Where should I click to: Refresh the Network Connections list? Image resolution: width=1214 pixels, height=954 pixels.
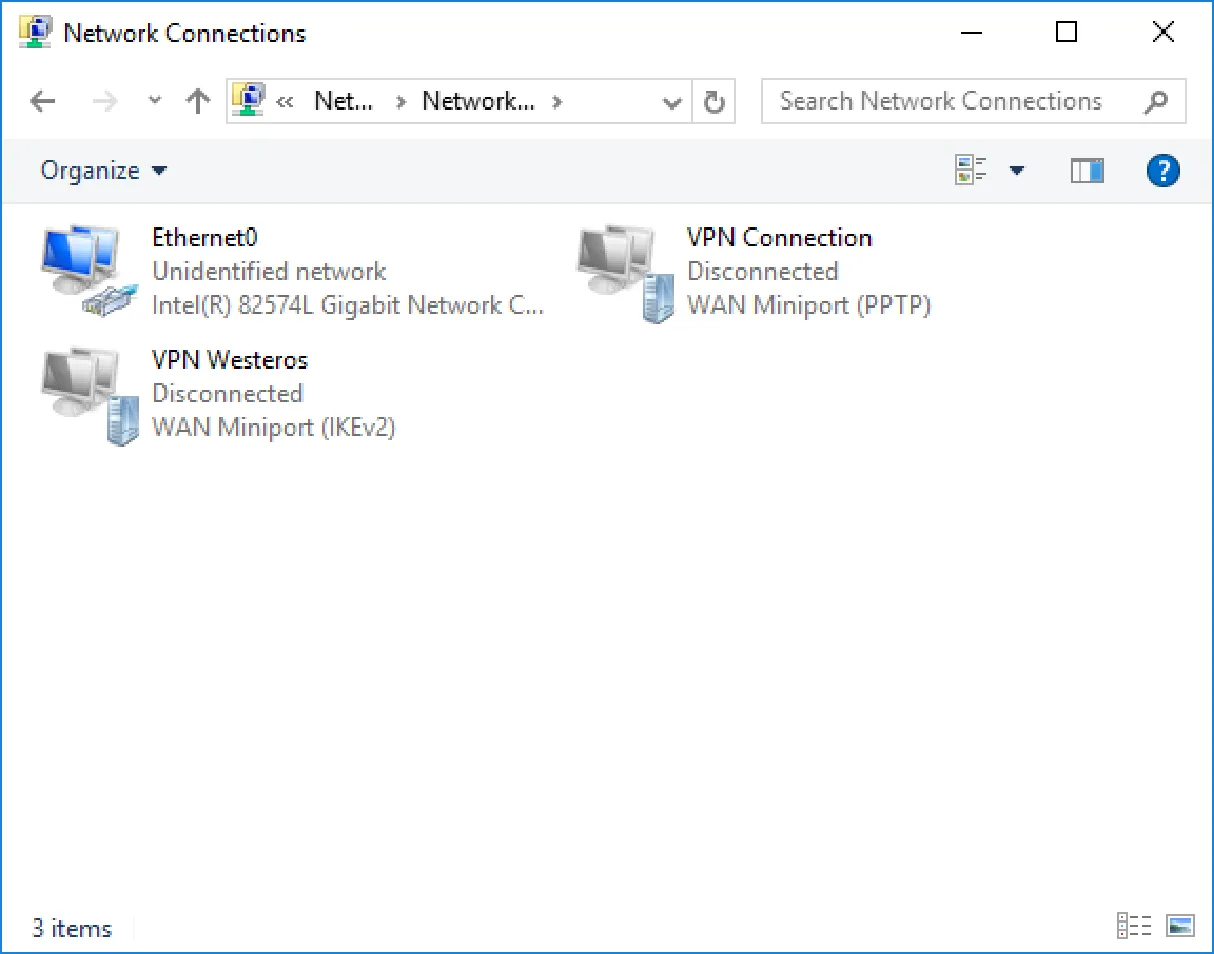tap(714, 101)
